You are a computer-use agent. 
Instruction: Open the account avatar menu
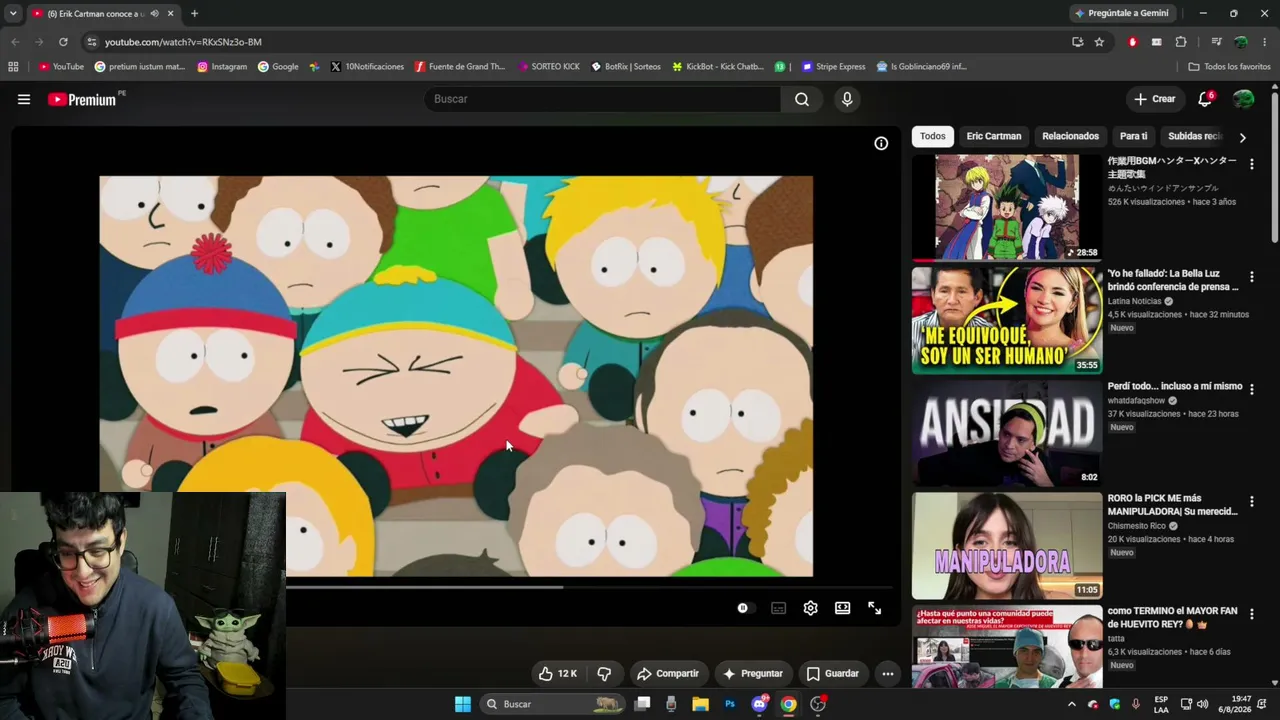click(x=1244, y=99)
